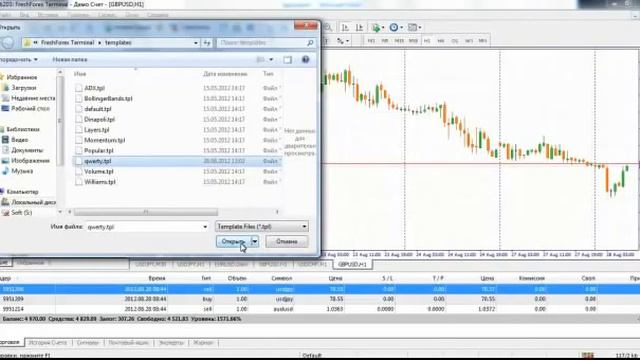Select the BollingerBands.tpl file

coord(108,99)
